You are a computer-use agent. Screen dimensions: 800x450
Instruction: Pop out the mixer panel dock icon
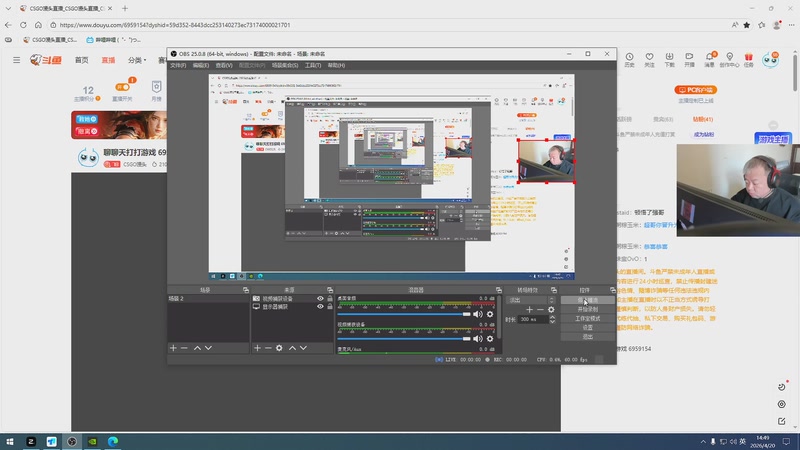(x=498, y=290)
